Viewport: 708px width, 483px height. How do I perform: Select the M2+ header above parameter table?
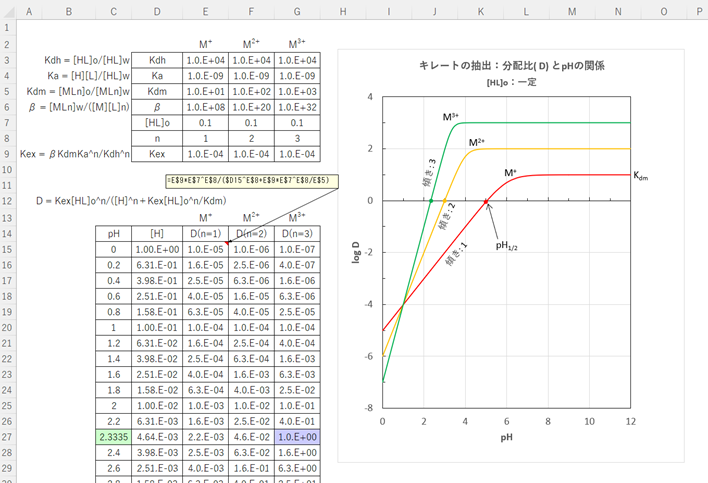click(251, 44)
